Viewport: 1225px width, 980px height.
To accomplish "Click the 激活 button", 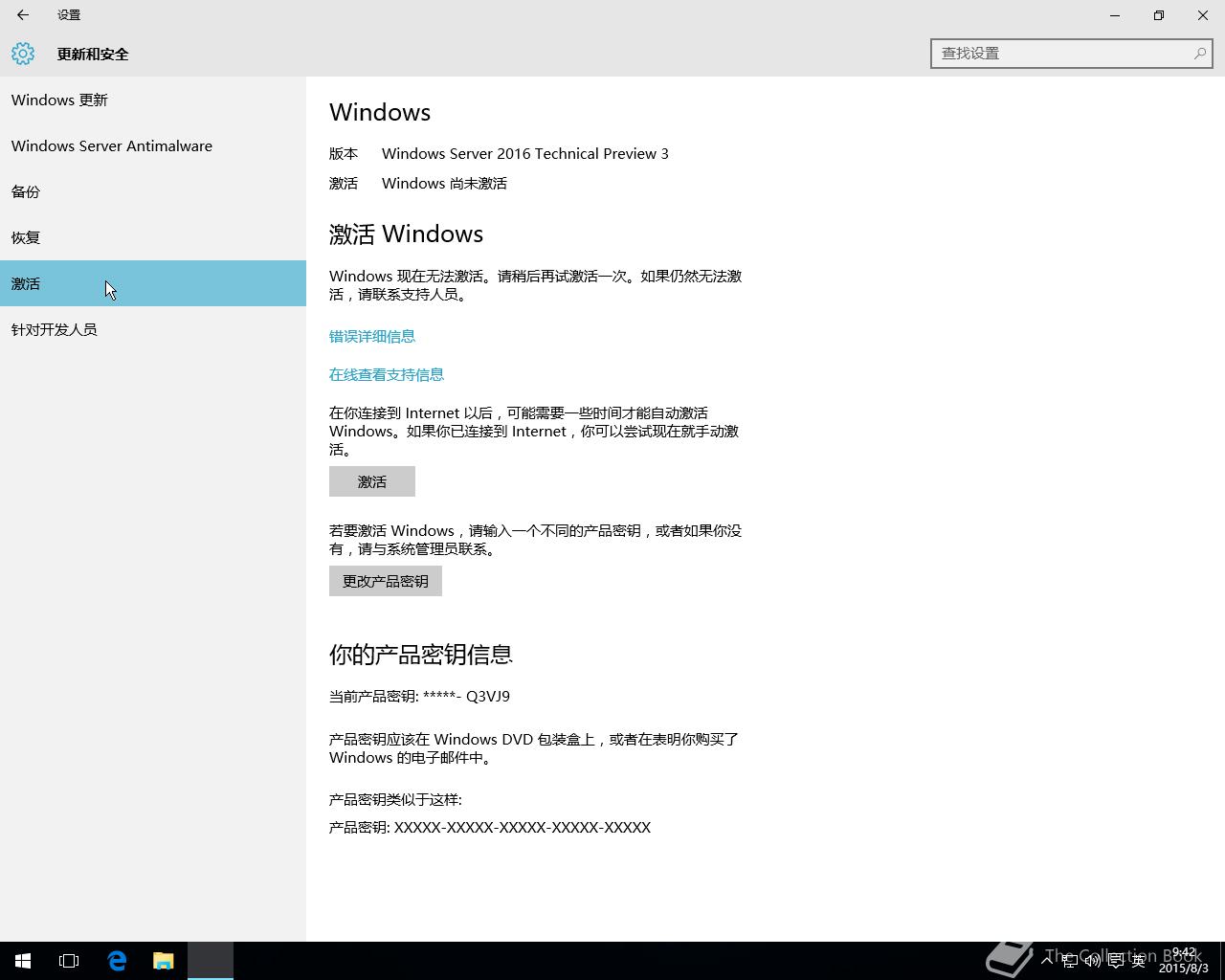I will pos(372,481).
